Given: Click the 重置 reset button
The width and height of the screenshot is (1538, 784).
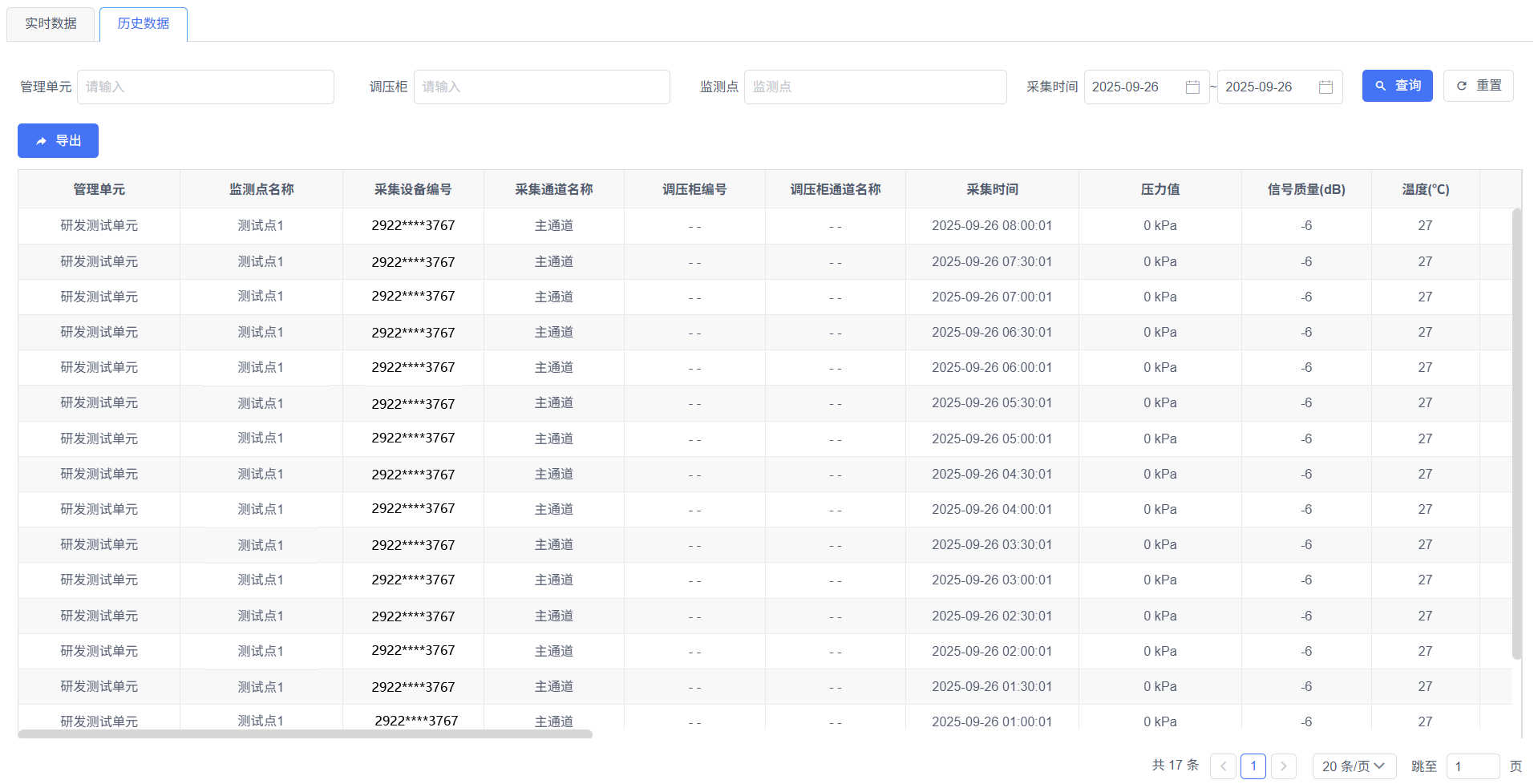Looking at the screenshot, I should pyautogui.click(x=1478, y=85).
